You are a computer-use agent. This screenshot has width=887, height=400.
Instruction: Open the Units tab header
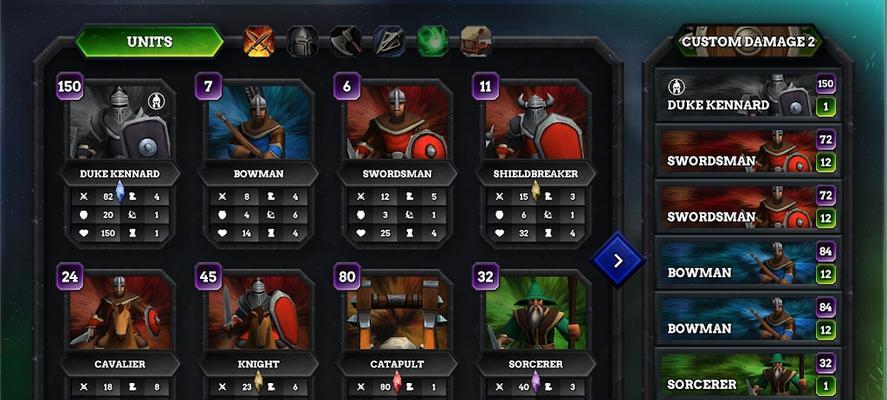point(149,41)
